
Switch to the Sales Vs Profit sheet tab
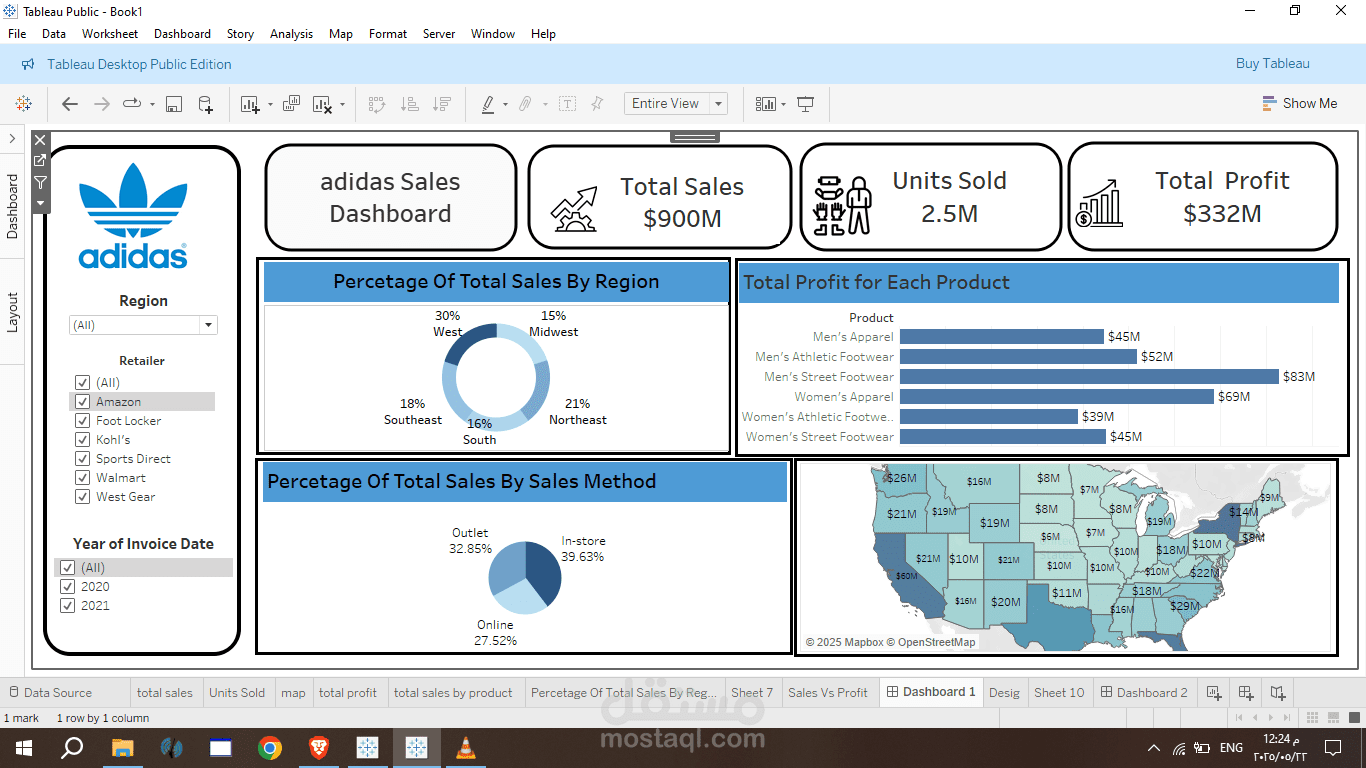tap(828, 692)
